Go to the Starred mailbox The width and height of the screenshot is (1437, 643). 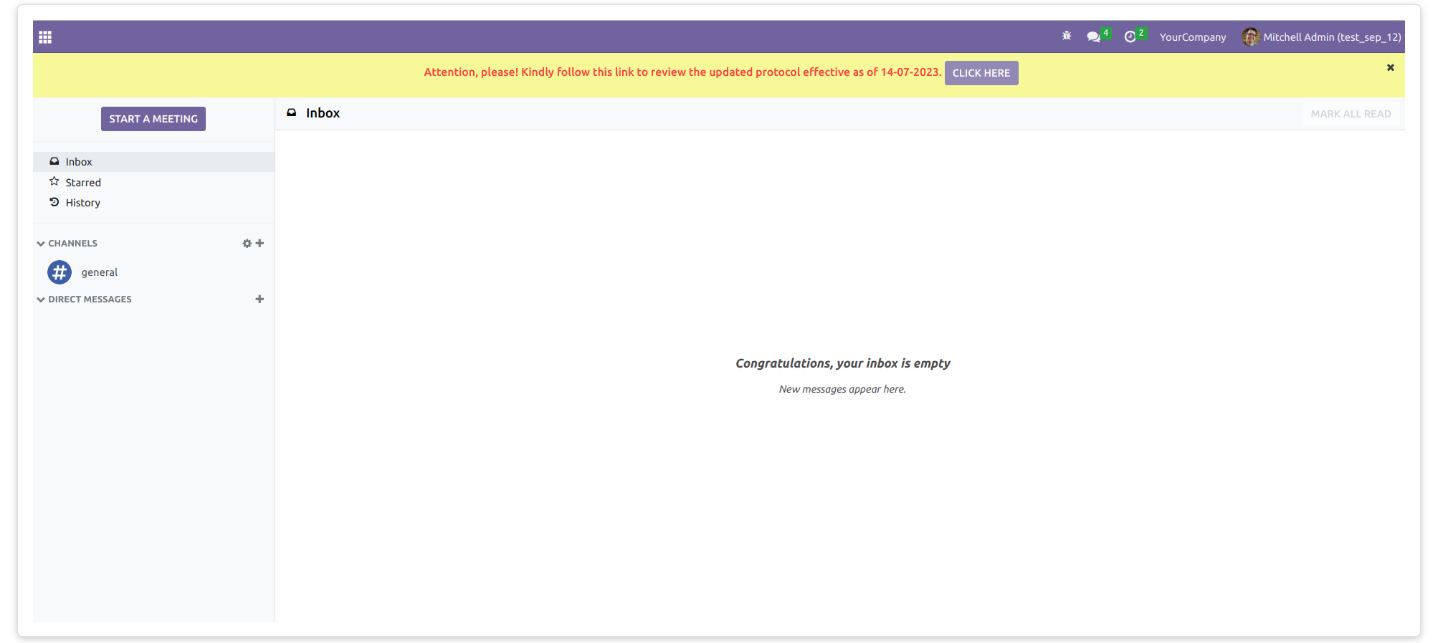point(154,182)
